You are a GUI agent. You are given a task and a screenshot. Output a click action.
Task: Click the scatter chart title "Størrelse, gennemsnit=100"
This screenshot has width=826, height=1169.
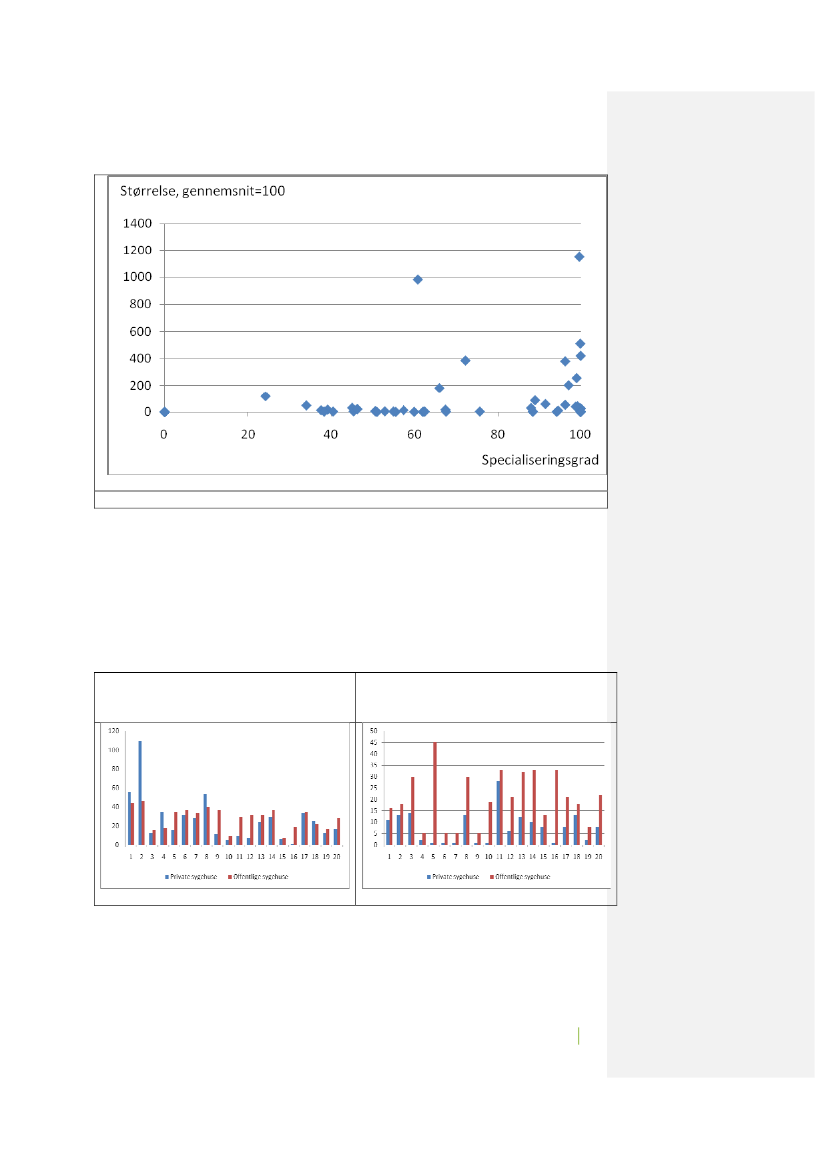coord(203,191)
